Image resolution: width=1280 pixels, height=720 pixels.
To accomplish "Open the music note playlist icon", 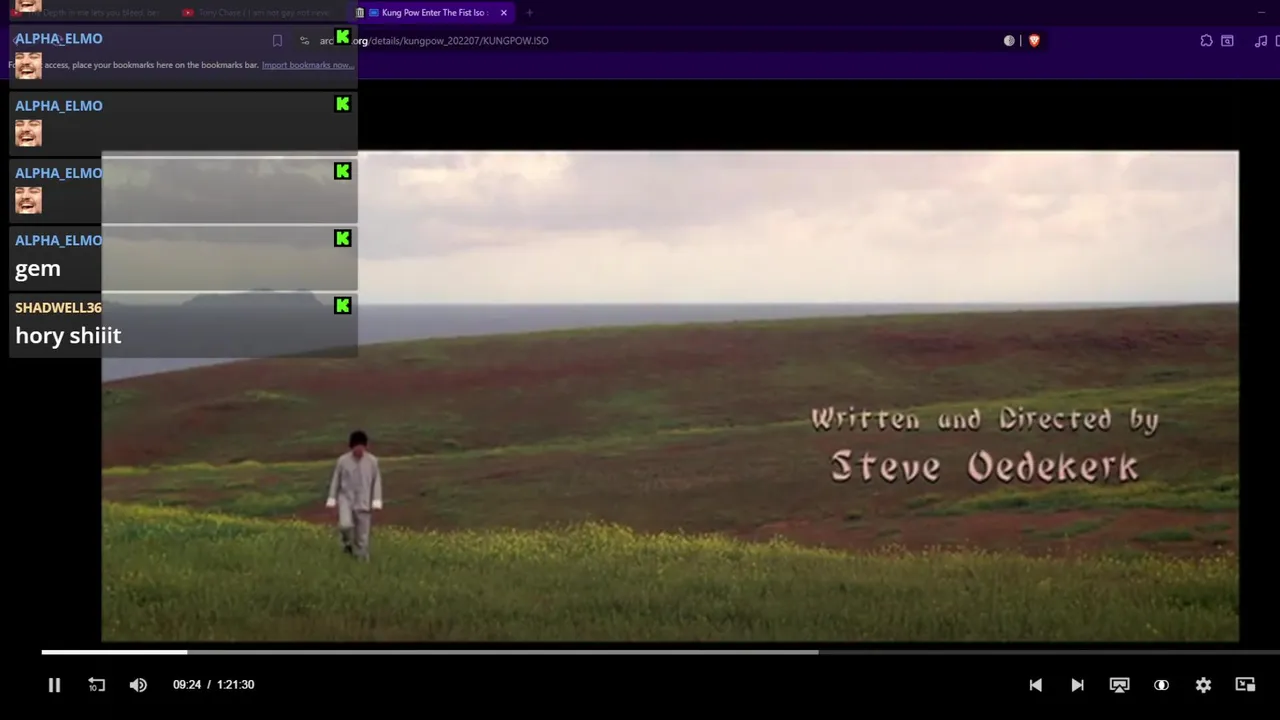I will pos(1260,41).
